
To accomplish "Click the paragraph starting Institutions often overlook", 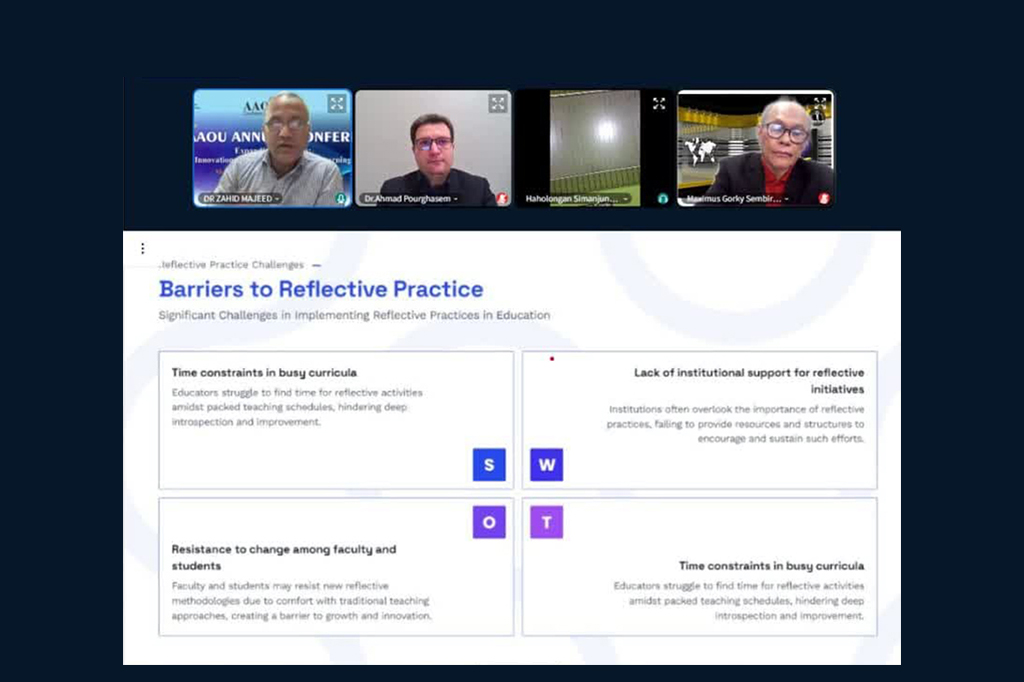I will pyautogui.click(x=735, y=424).
